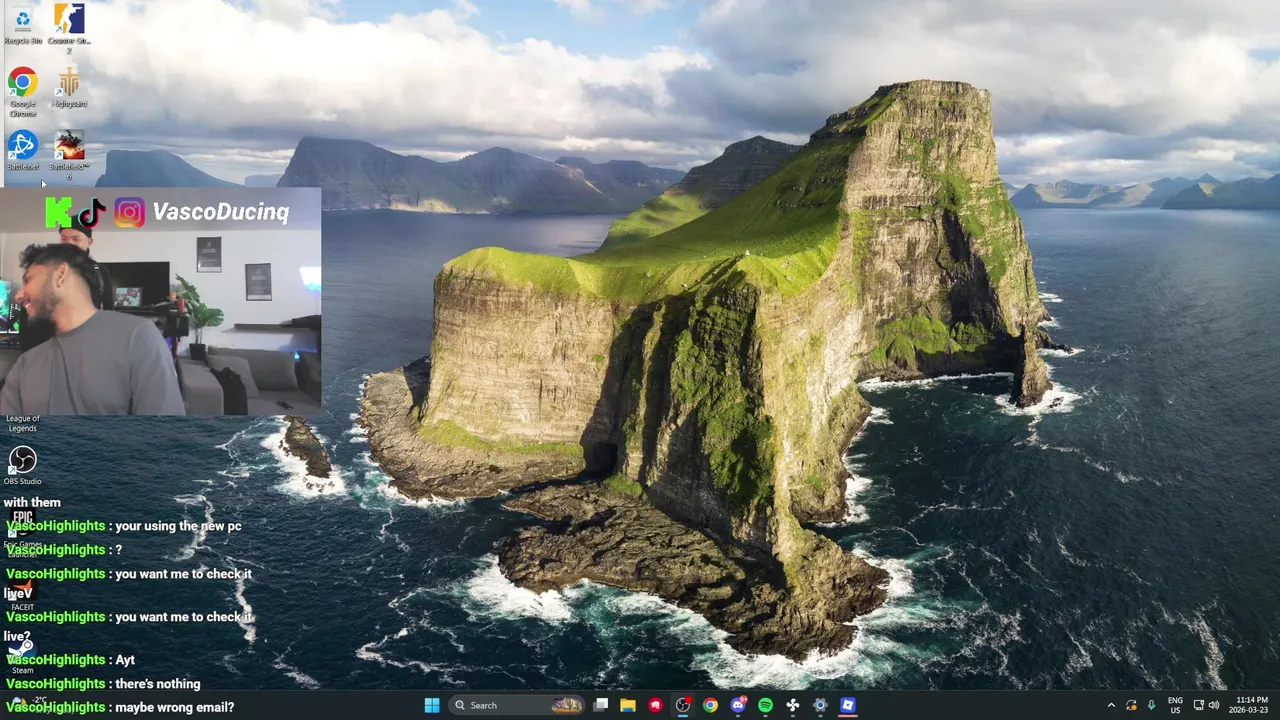
Task: Select the League of Legends desktop label
Action: (23, 423)
